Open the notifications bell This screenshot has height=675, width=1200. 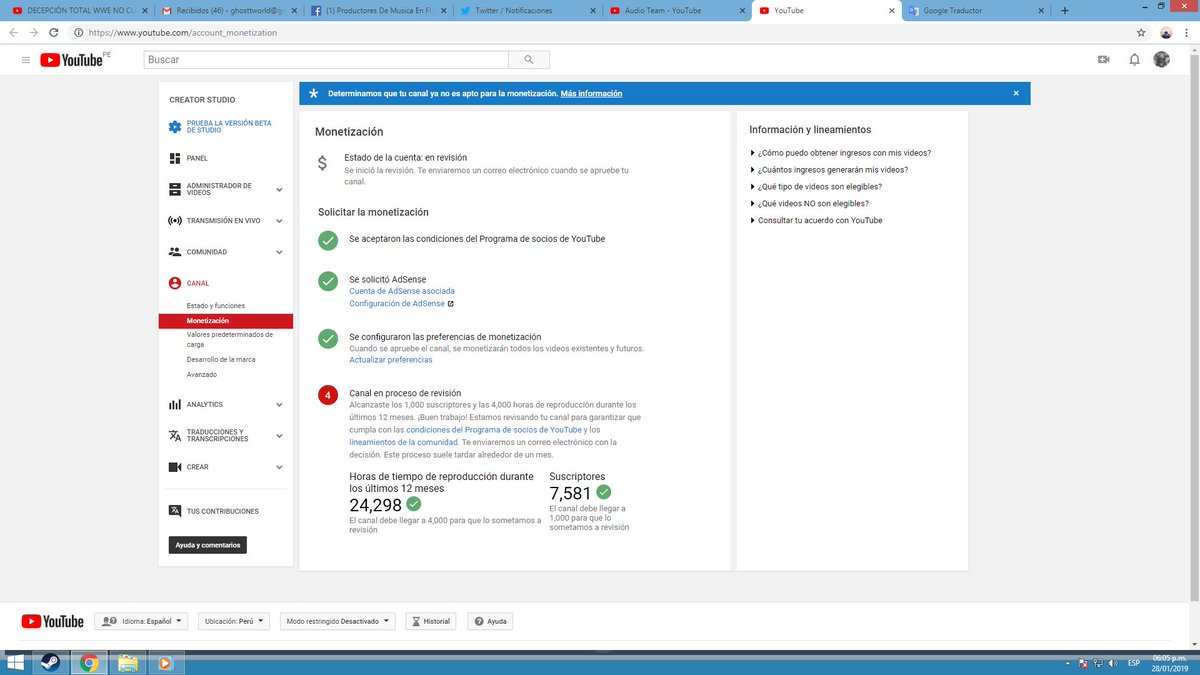point(1134,60)
